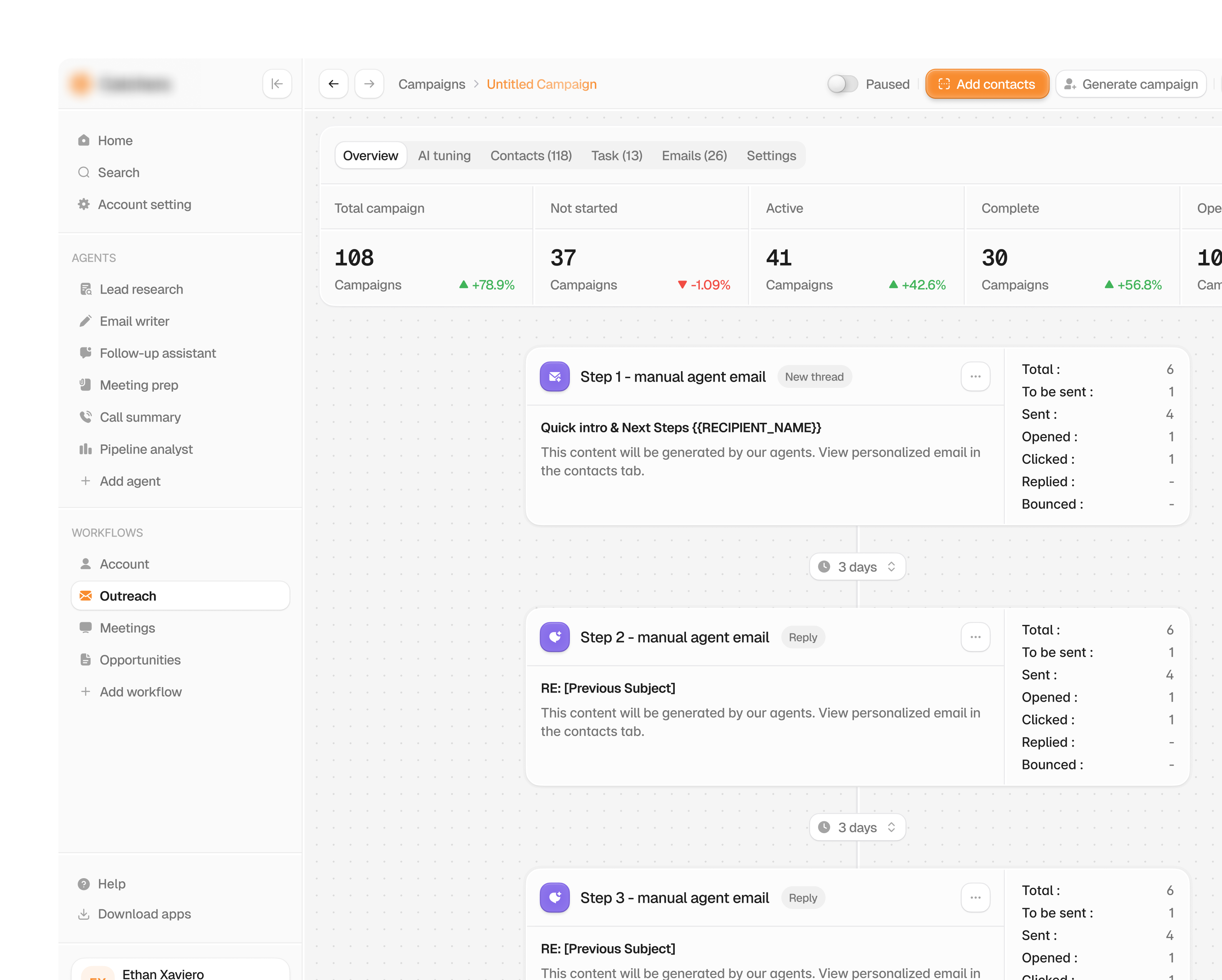1222x980 pixels.
Task: Open the Ethan Xaviero user profile card
Action: pyautogui.click(x=180, y=969)
